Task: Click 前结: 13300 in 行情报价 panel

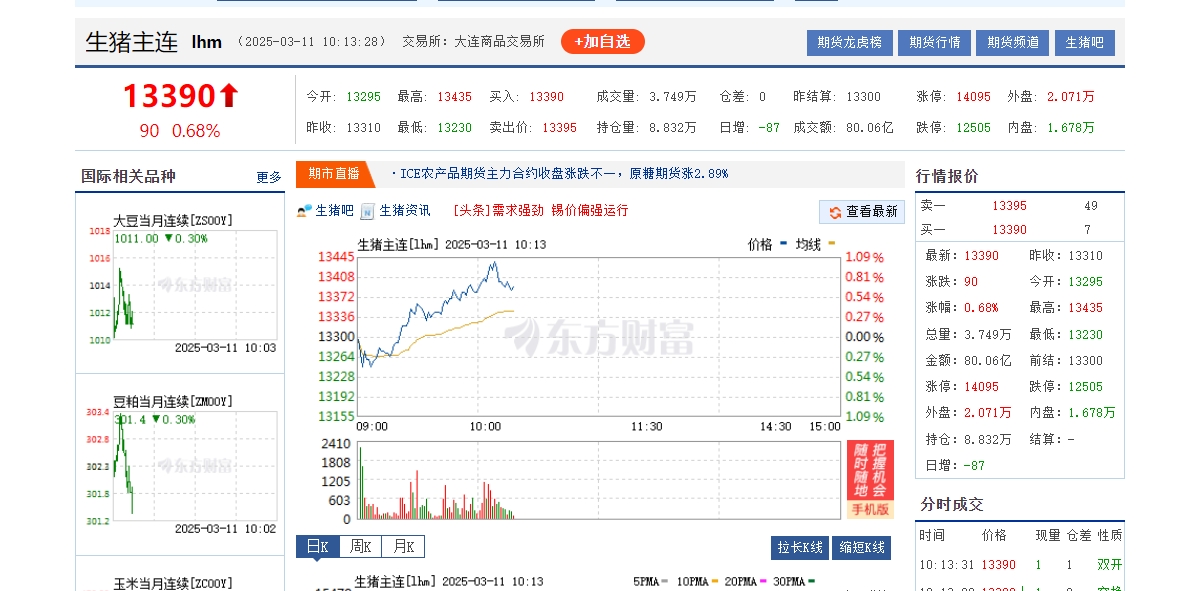Action: tap(1066, 361)
